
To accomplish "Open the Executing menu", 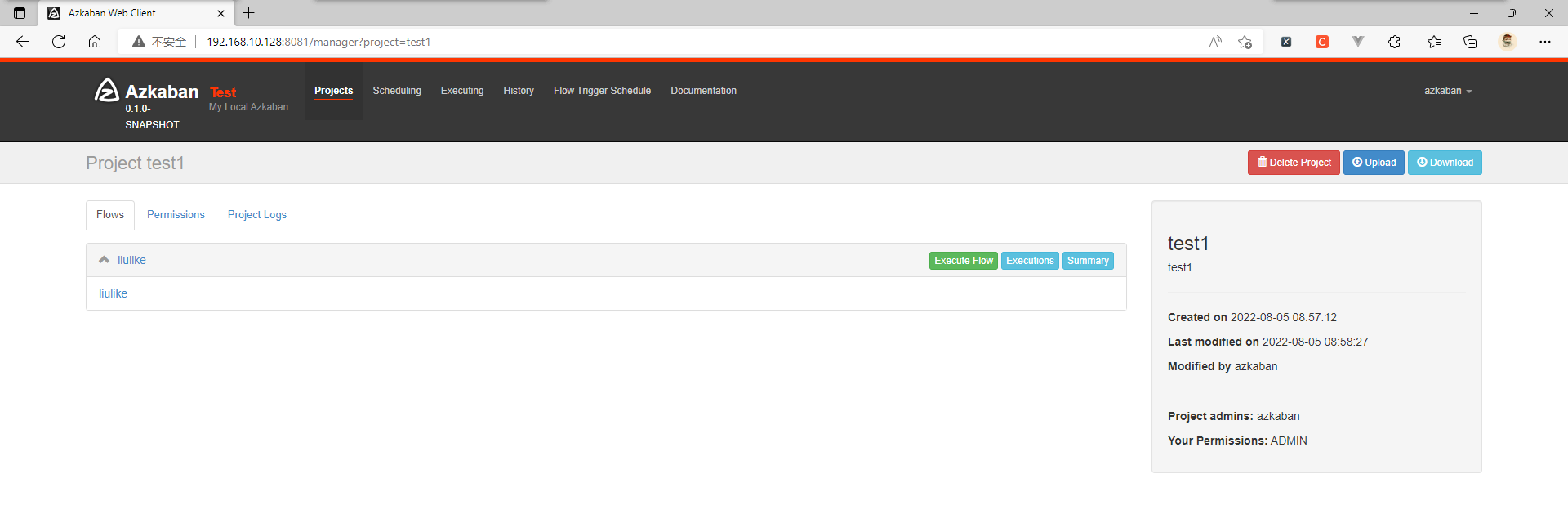I will (x=462, y=91).
